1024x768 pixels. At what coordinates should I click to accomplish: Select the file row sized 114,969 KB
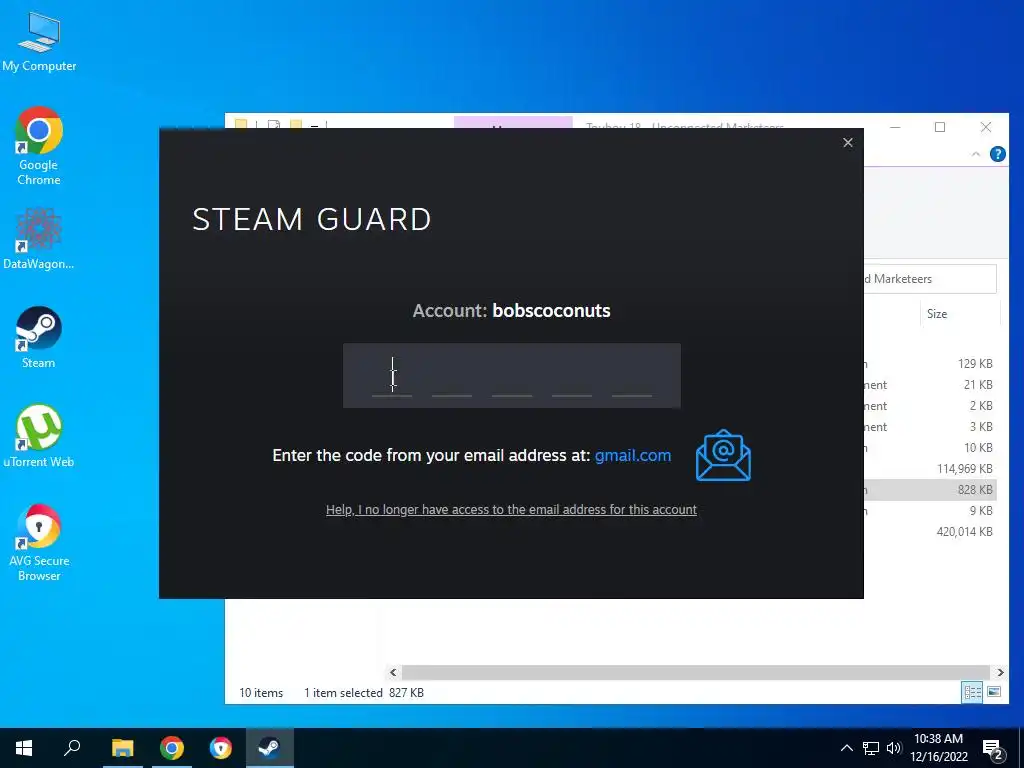(932, 468)
